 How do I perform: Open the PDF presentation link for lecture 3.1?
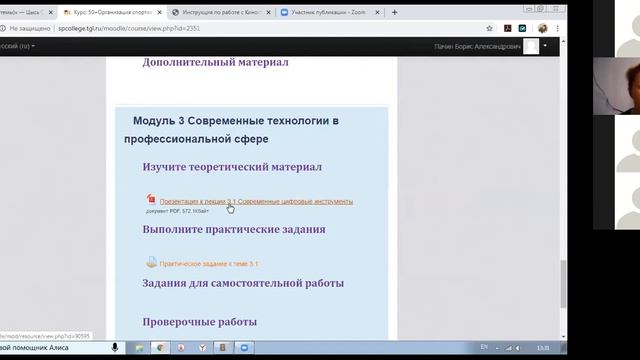tap(256, 202)
